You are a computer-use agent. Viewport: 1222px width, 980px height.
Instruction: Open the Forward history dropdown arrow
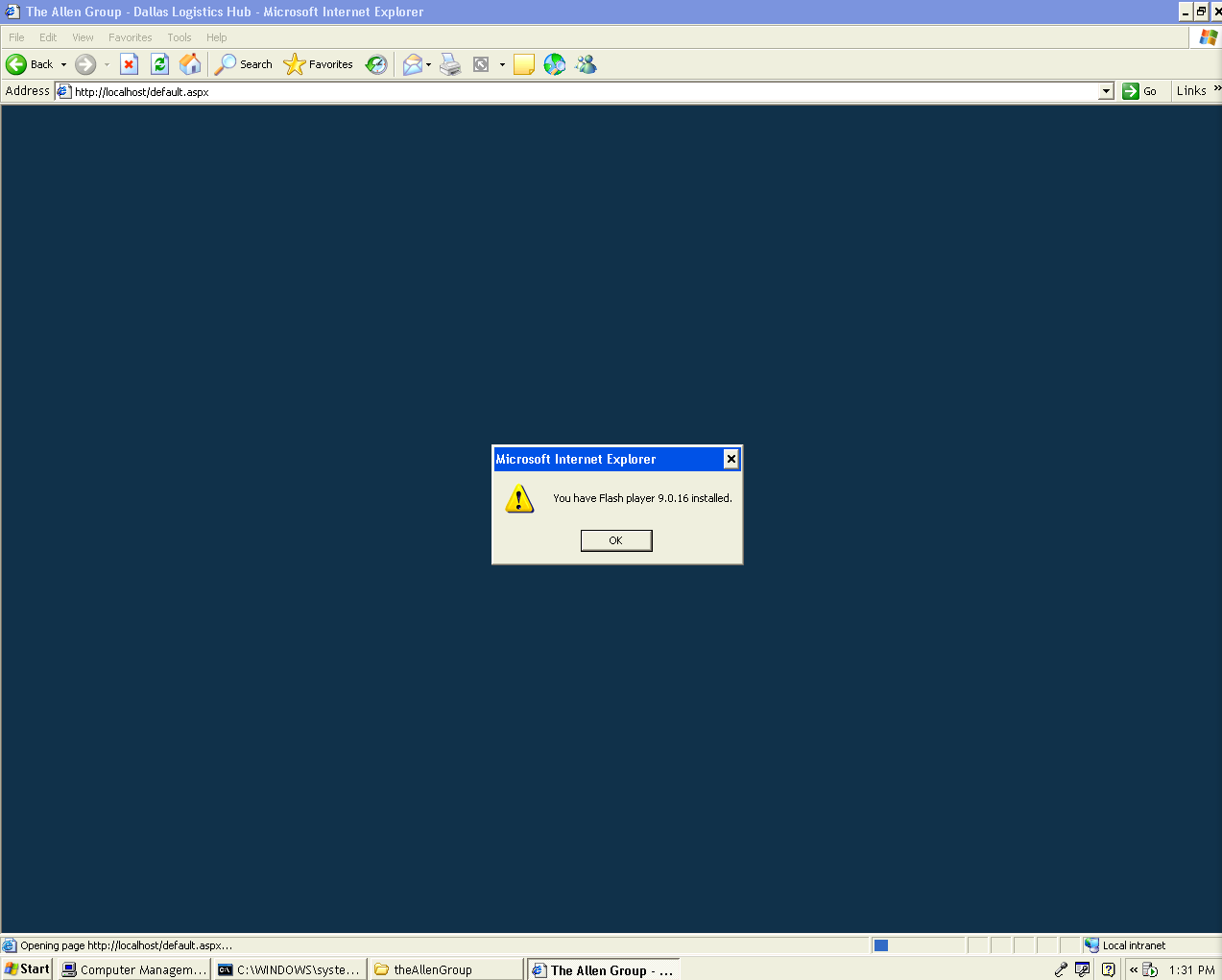click(x=107, y=64)
